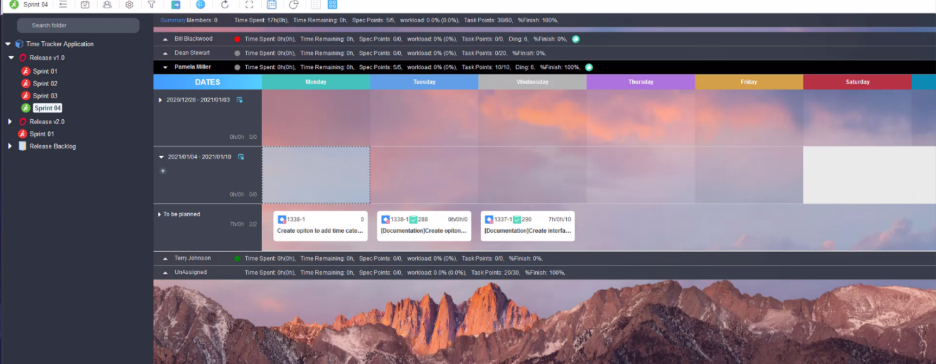
Task: Collapse the Release v1.0 tree node
Action: pyautogui.click(x=11, y=58)
